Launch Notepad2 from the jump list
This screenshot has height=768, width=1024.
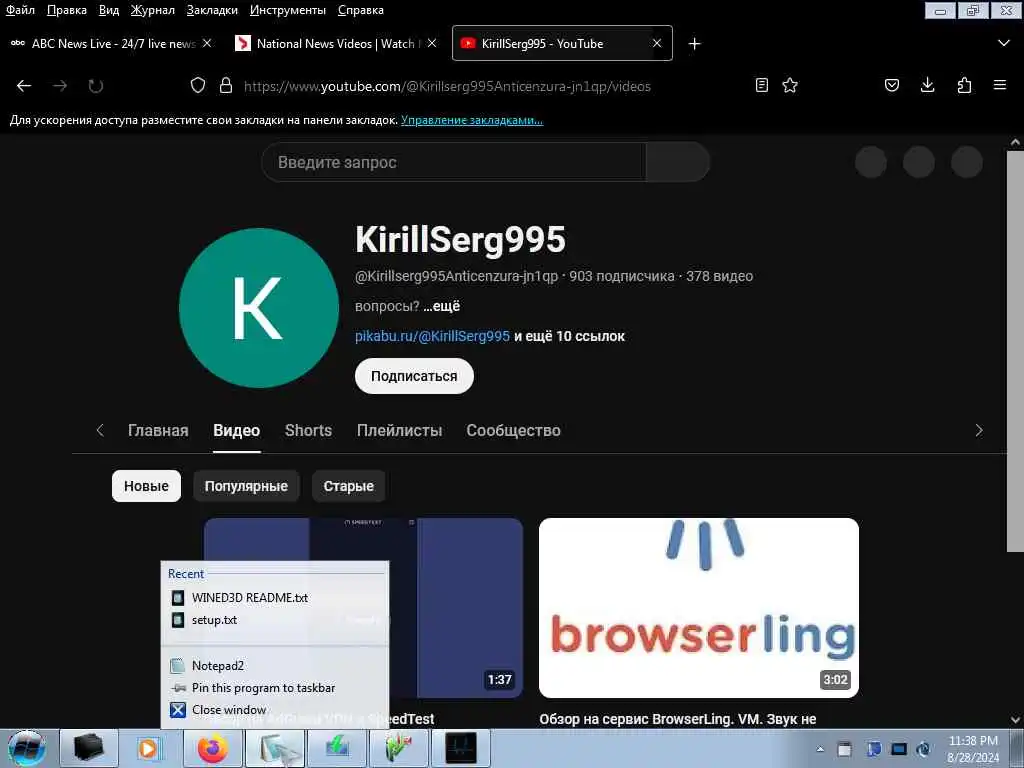(x=274, y=665)
